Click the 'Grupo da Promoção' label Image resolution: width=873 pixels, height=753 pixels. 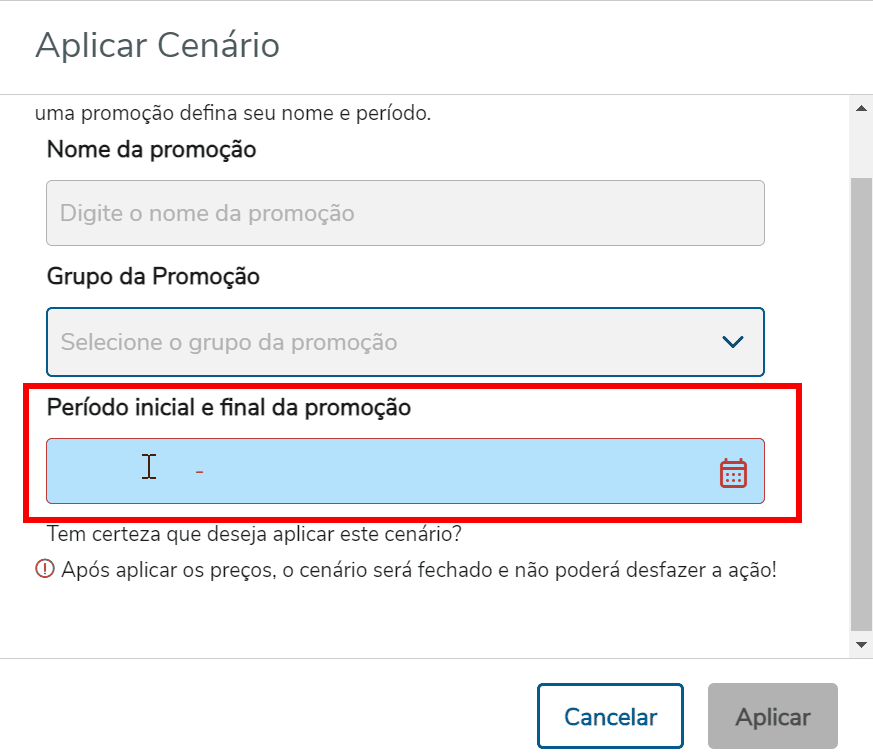click(x=153, y=277)
